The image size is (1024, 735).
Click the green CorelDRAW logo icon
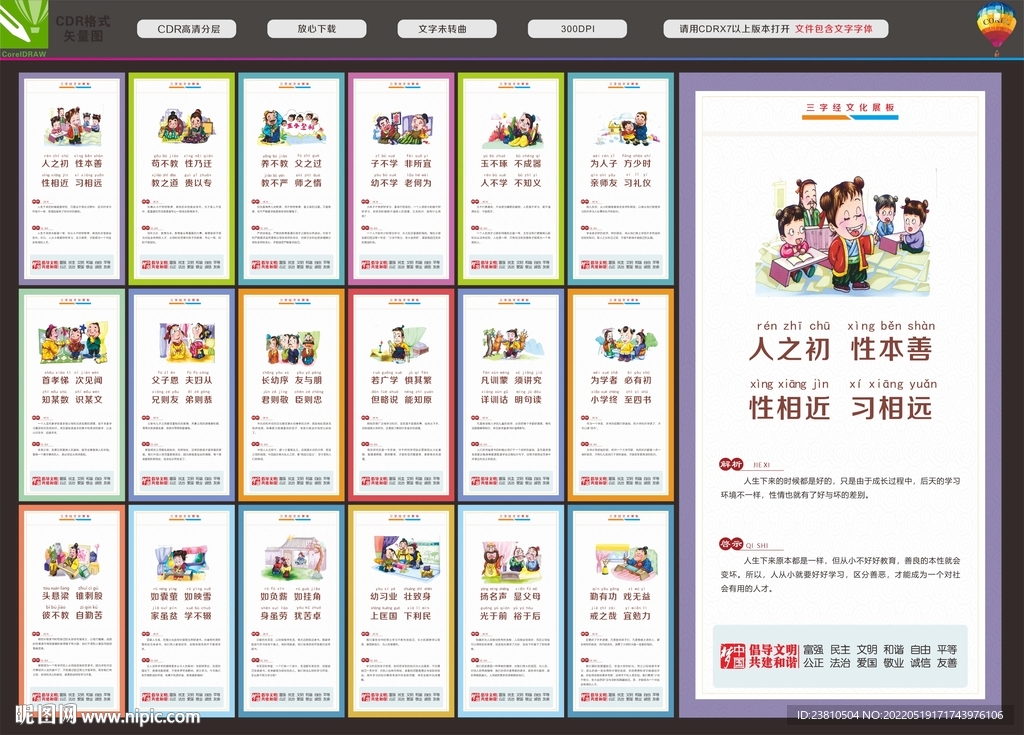[22, 25]
